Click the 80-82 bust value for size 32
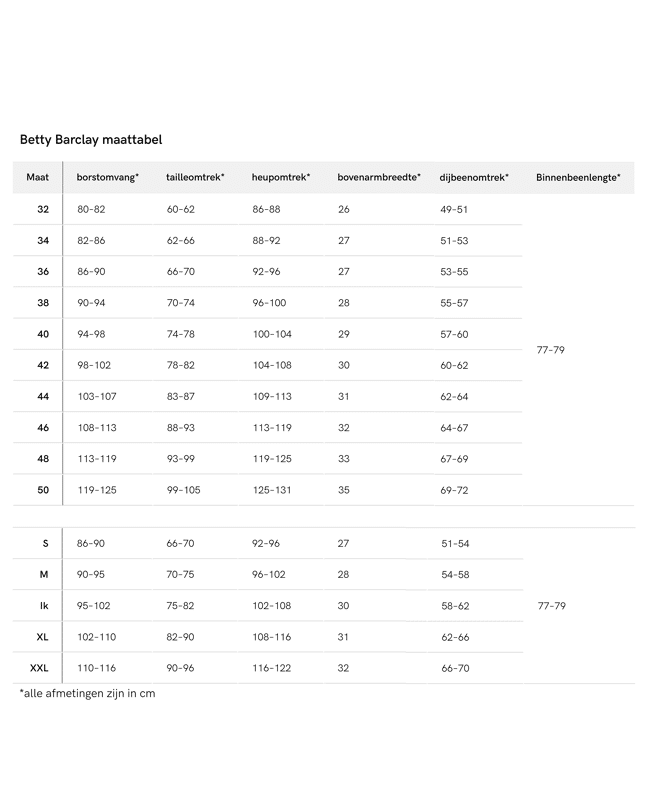This screenshot has height=806, width=650. click(91, 210)
